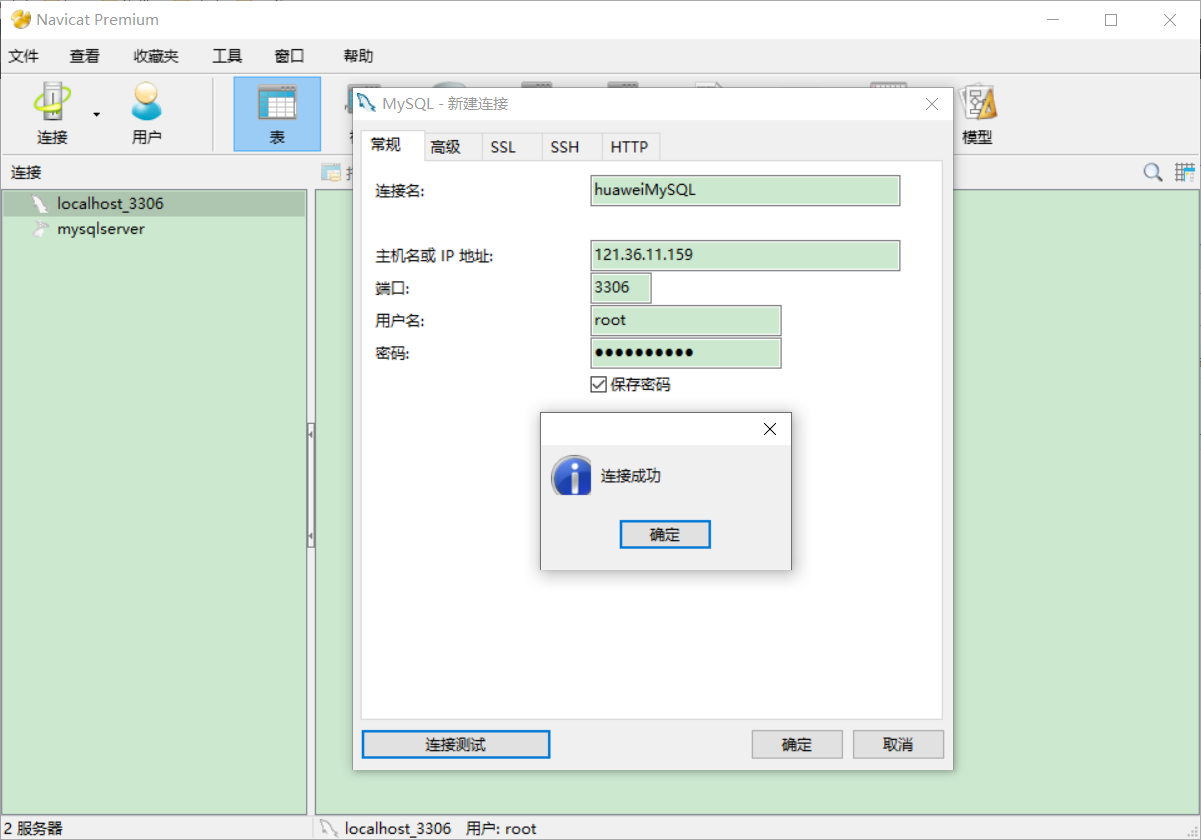Select localhost_3306 connection in the tree
The width and height of the screenshot is (1201, 840).
coord(154,203)
